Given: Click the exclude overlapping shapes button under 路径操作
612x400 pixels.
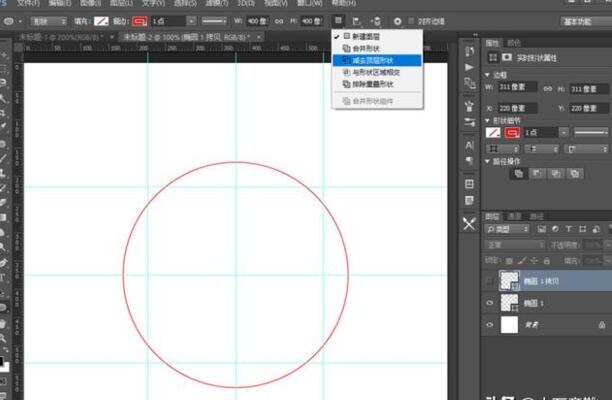Looking at the screenshot, I should click(575, 174).
